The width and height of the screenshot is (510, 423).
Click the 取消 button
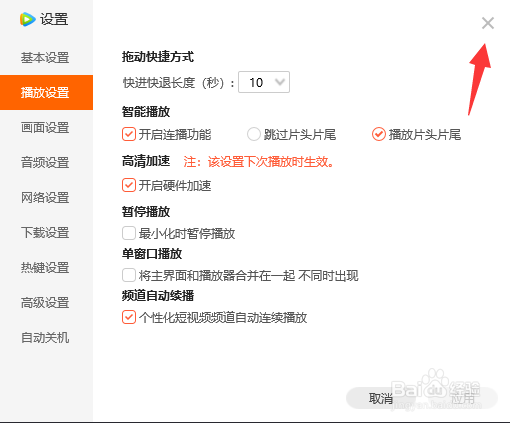point(381,398)
